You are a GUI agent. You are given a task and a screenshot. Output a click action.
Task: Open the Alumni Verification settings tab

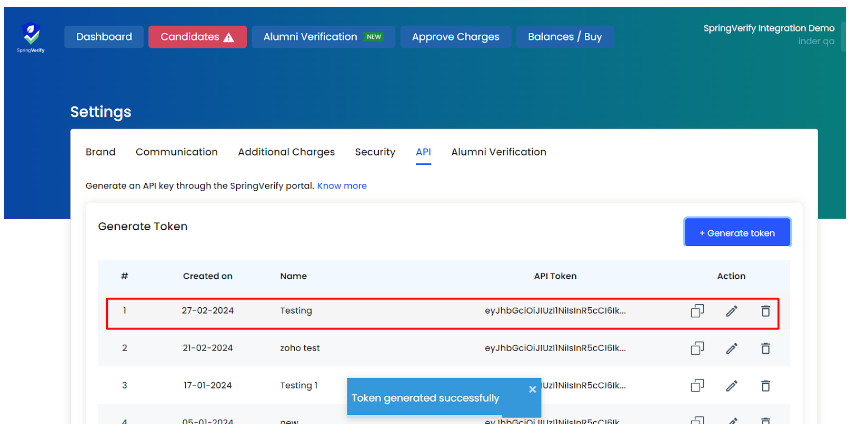(499, 152)
